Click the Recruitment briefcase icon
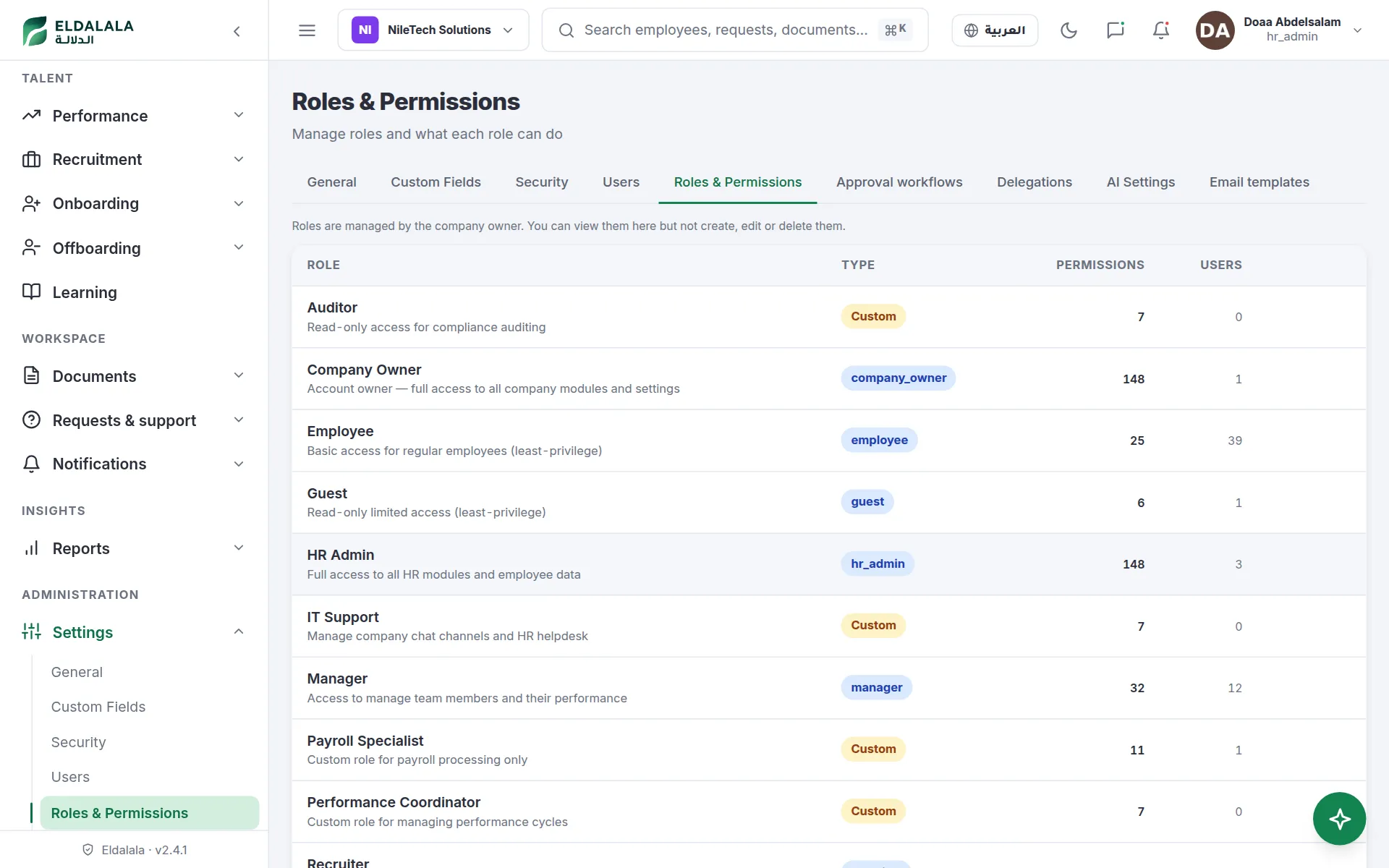1389x868 pixels. click(x=31, y=159)
